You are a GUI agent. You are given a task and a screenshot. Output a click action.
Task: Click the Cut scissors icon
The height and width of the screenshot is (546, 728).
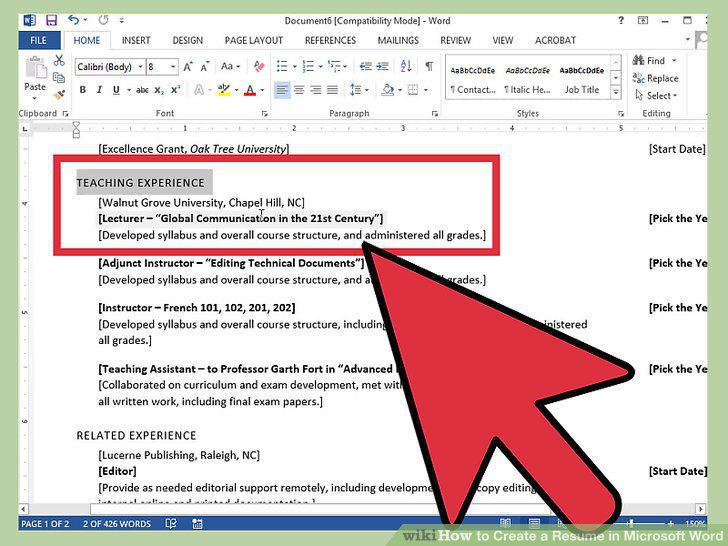click(59, 60)
